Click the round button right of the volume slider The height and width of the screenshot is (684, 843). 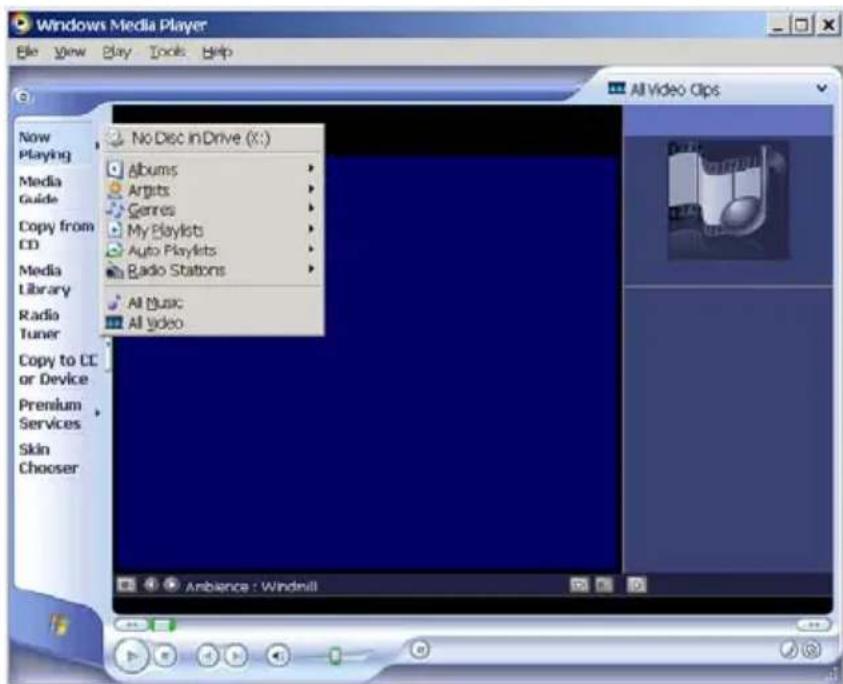pyautogui.click(x=420, y=650)
